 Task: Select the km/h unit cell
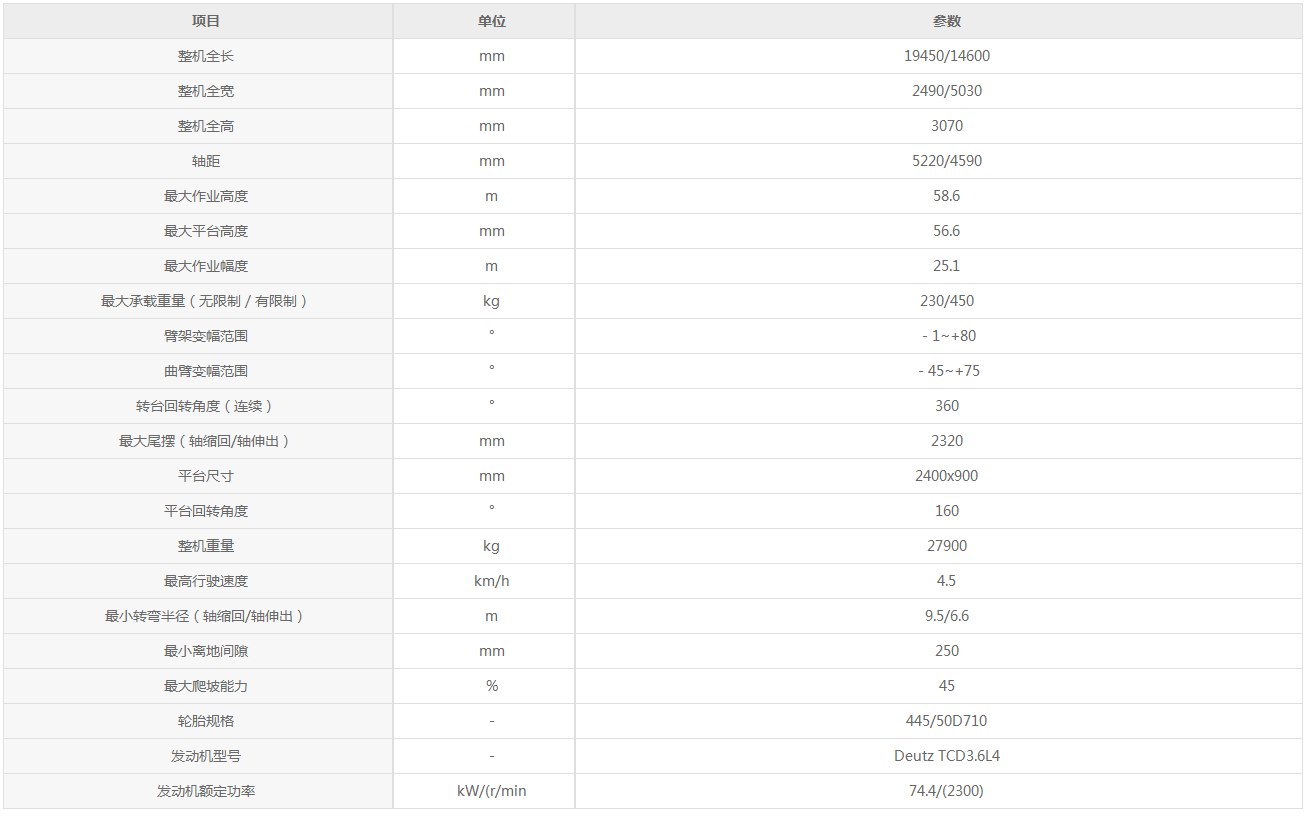(491, 581)
